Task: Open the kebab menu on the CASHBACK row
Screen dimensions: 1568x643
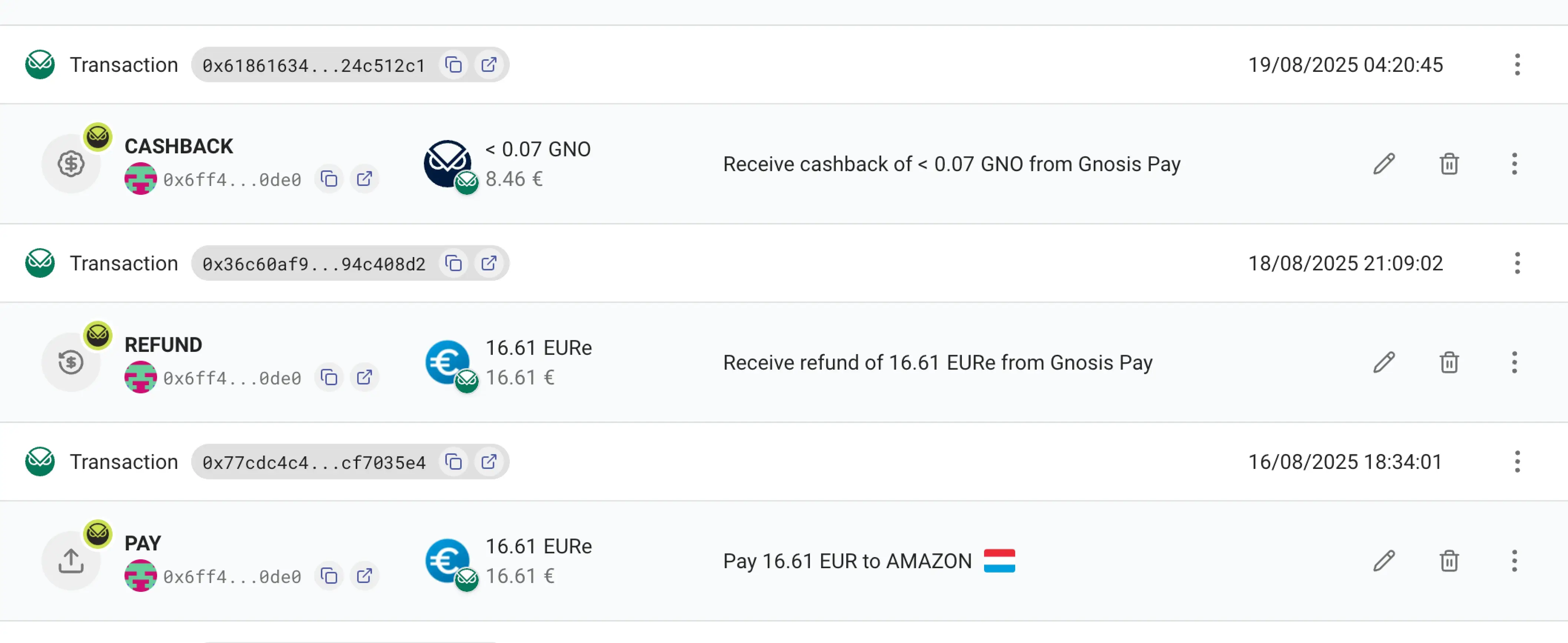Action: (1515, 164)
